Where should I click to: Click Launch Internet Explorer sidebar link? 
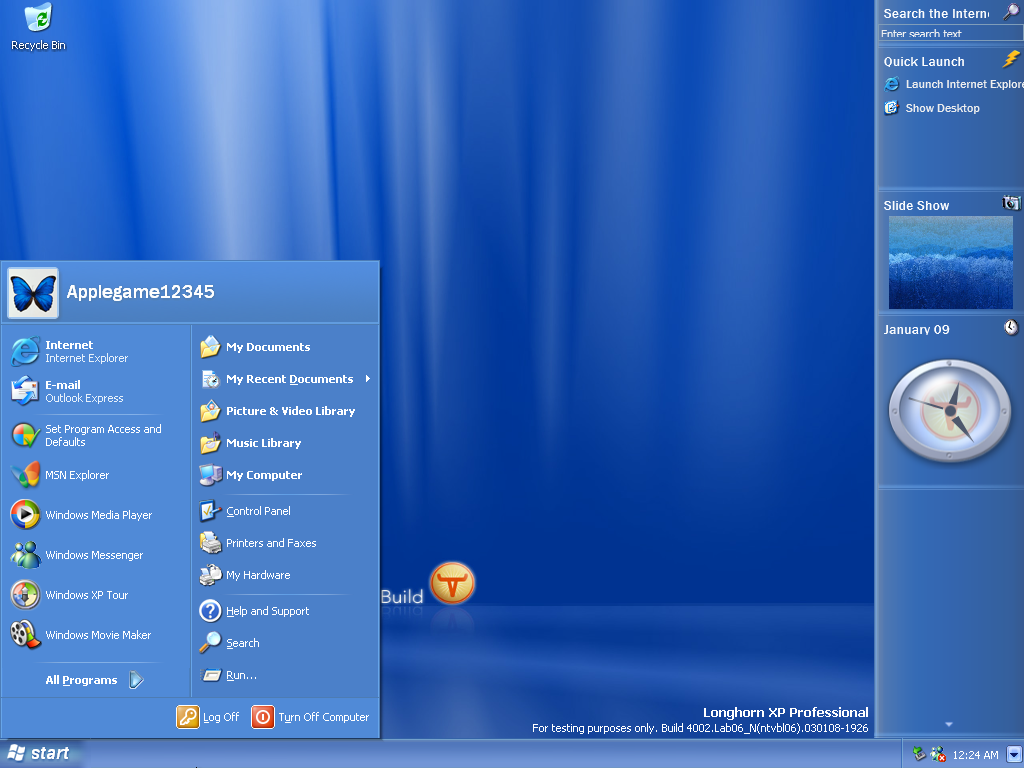click(x=954, y=84)
